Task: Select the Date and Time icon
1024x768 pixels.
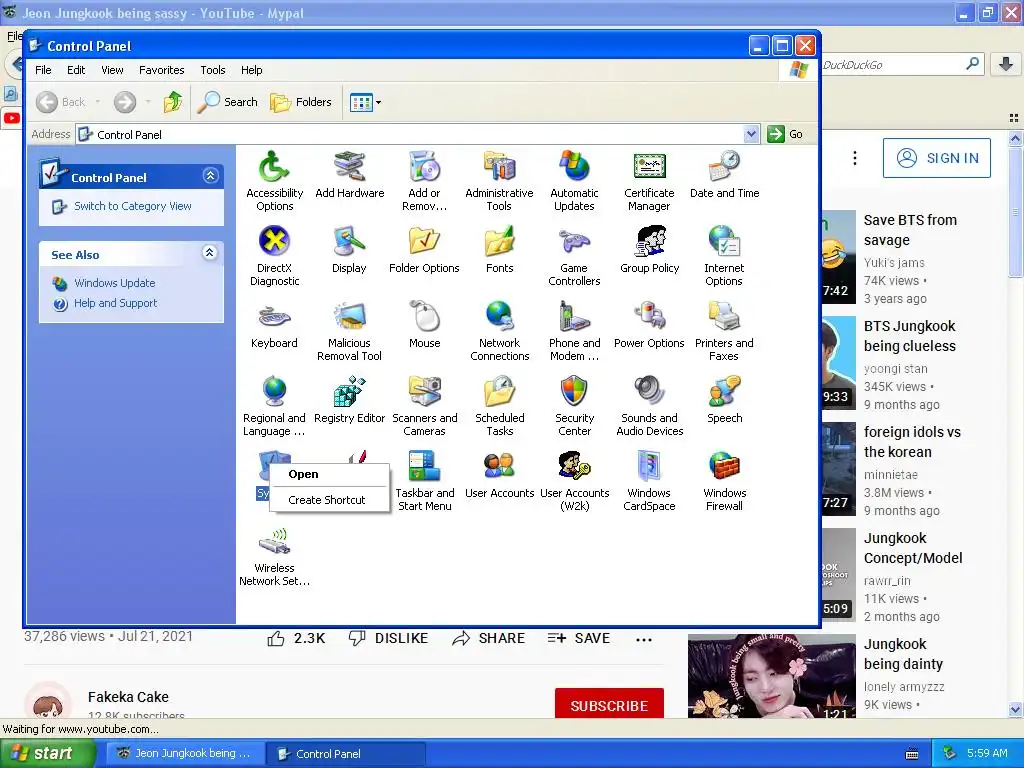Action: (x=724, y=175)
